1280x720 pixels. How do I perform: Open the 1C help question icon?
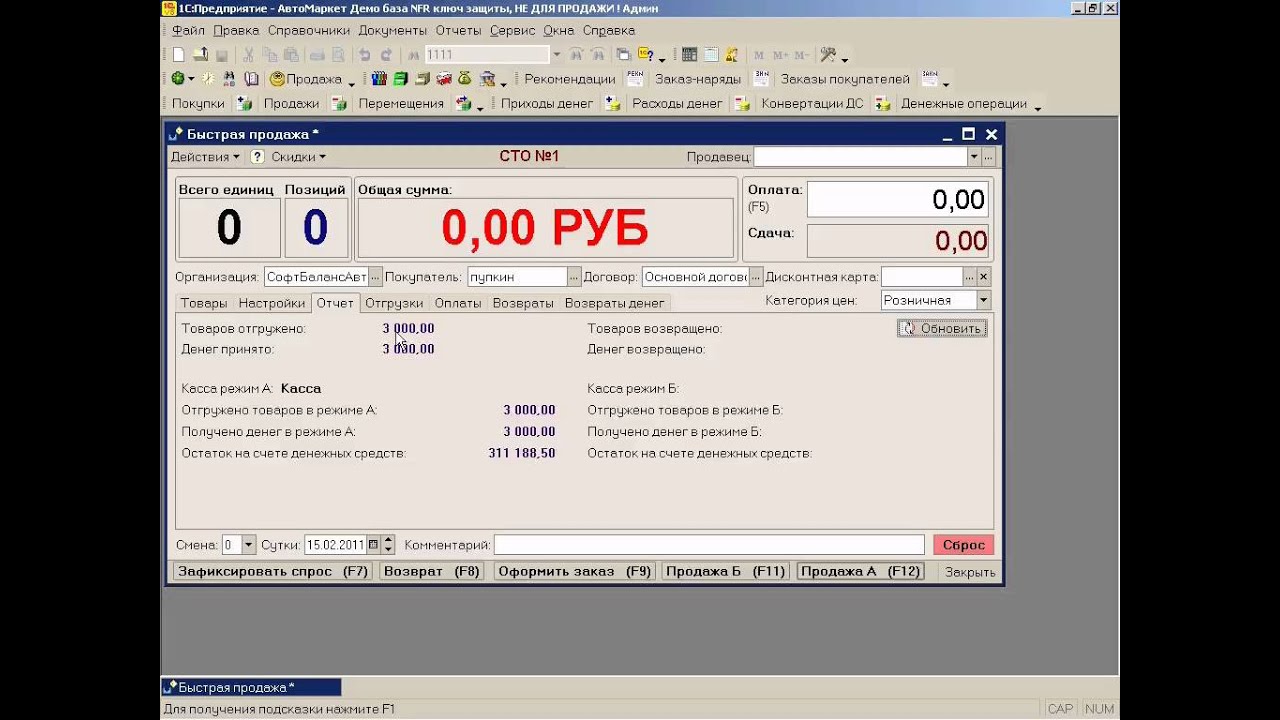(x=645, y=55)
